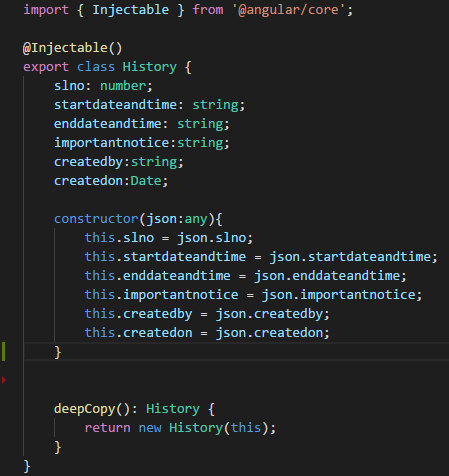449x476 pixels.
Task: Click the 'startdateandtime: string;' declaration
Action: pos(149,105)
